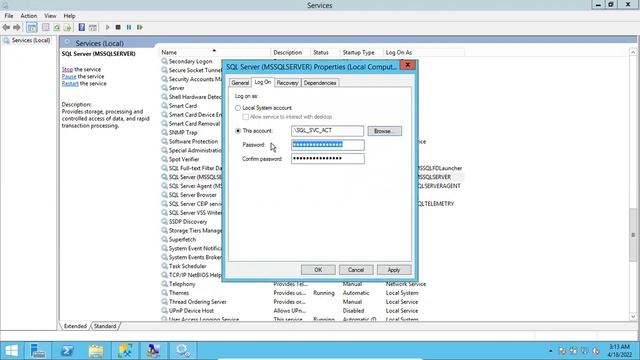The height and width of the screenshot is (360, 640).
Task: Open the Action menu
Action: pyautogui.click(x=29, y=16)
